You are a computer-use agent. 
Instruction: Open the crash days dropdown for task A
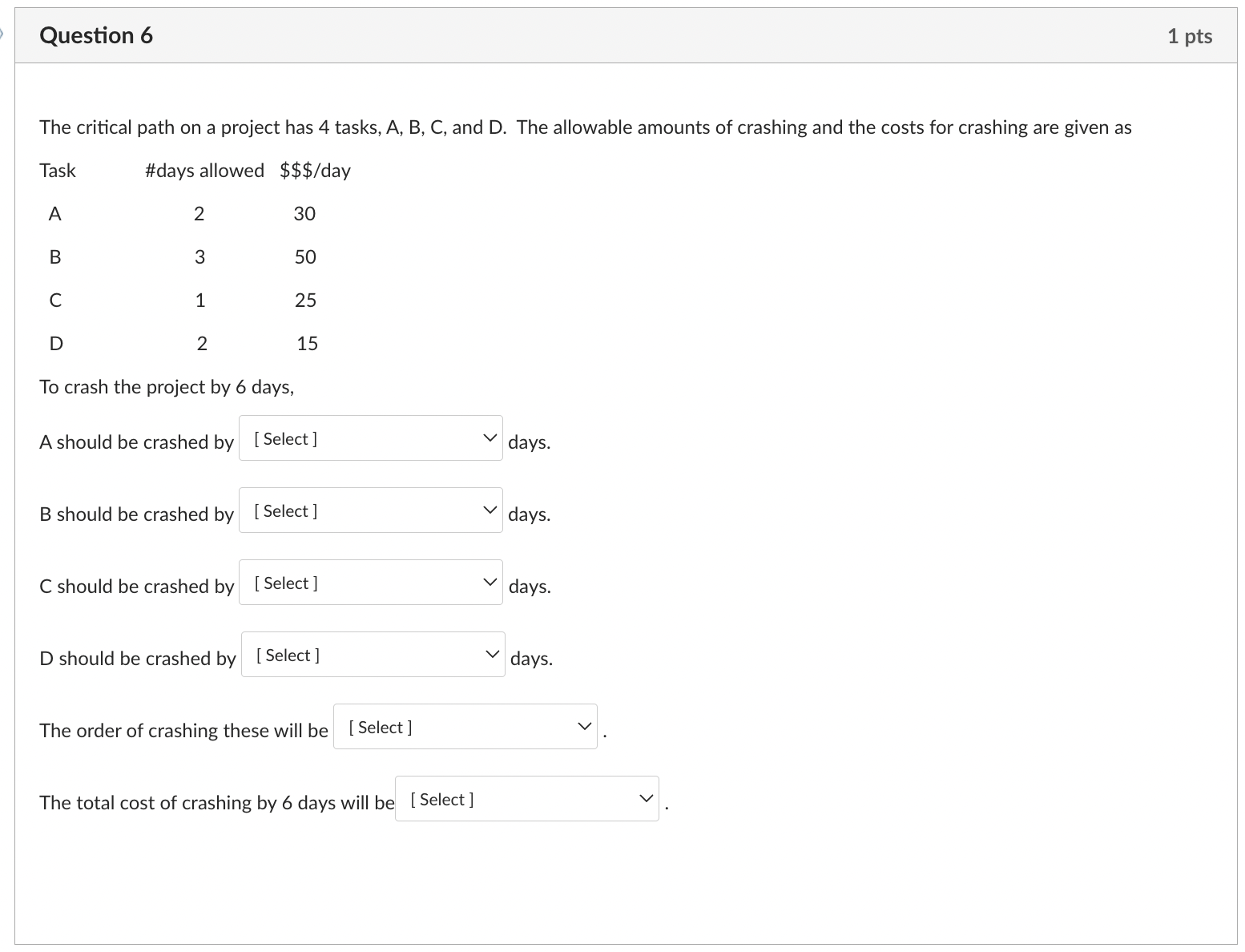370,438
